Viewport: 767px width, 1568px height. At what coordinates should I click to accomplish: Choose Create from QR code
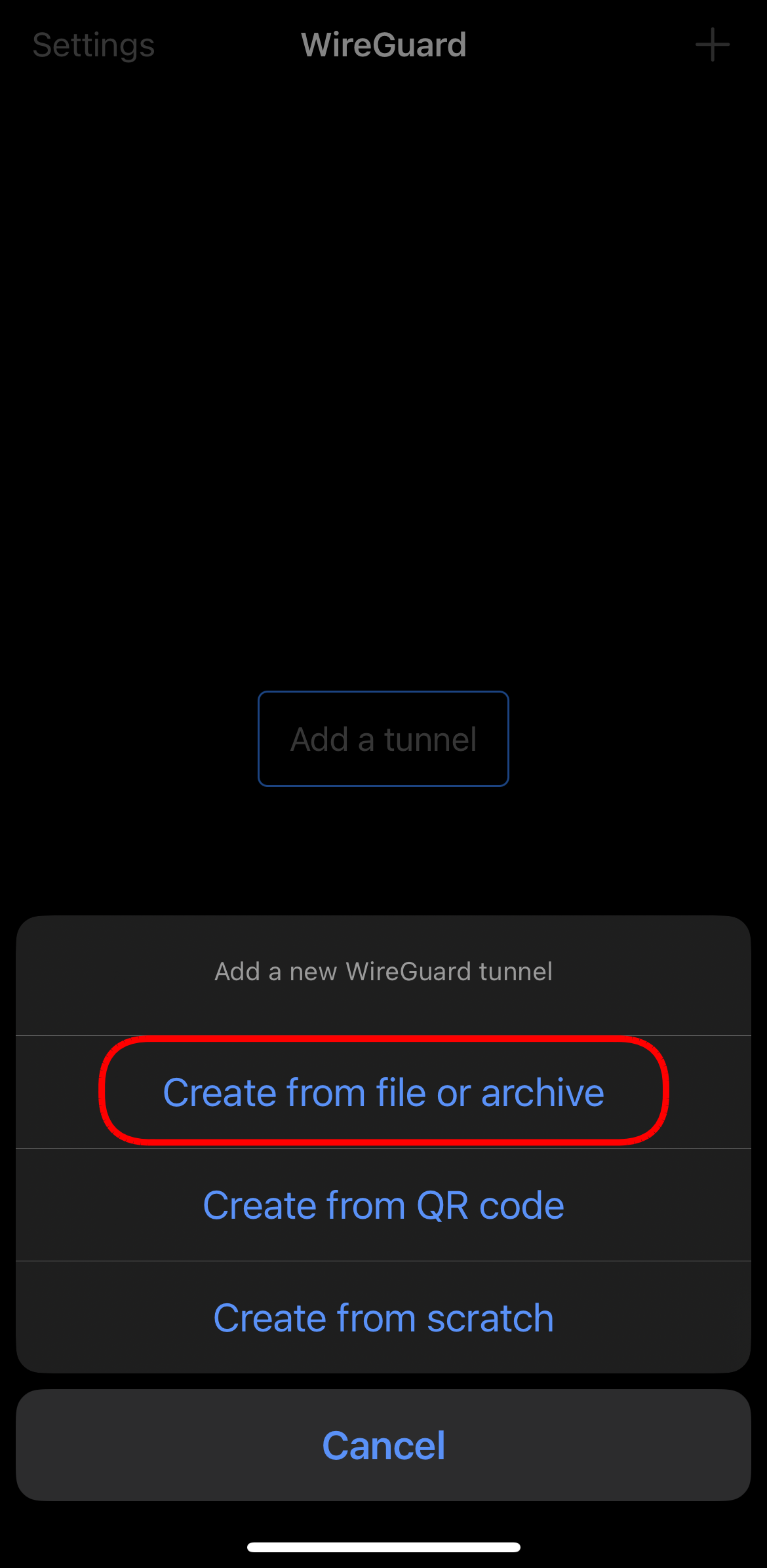tap(383, 1205)
